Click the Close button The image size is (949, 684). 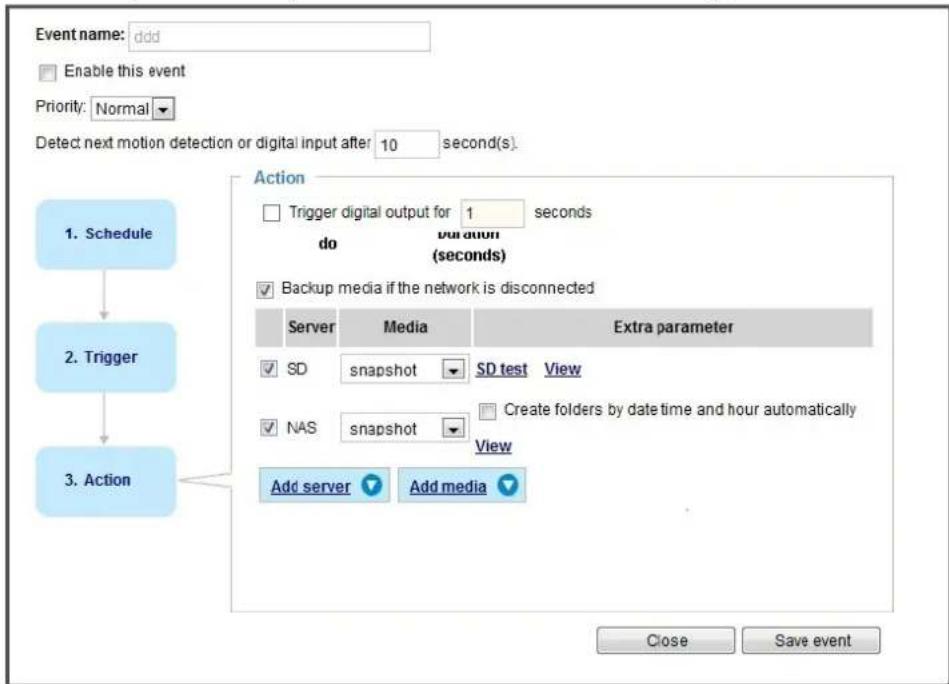(x=666, y=640)
